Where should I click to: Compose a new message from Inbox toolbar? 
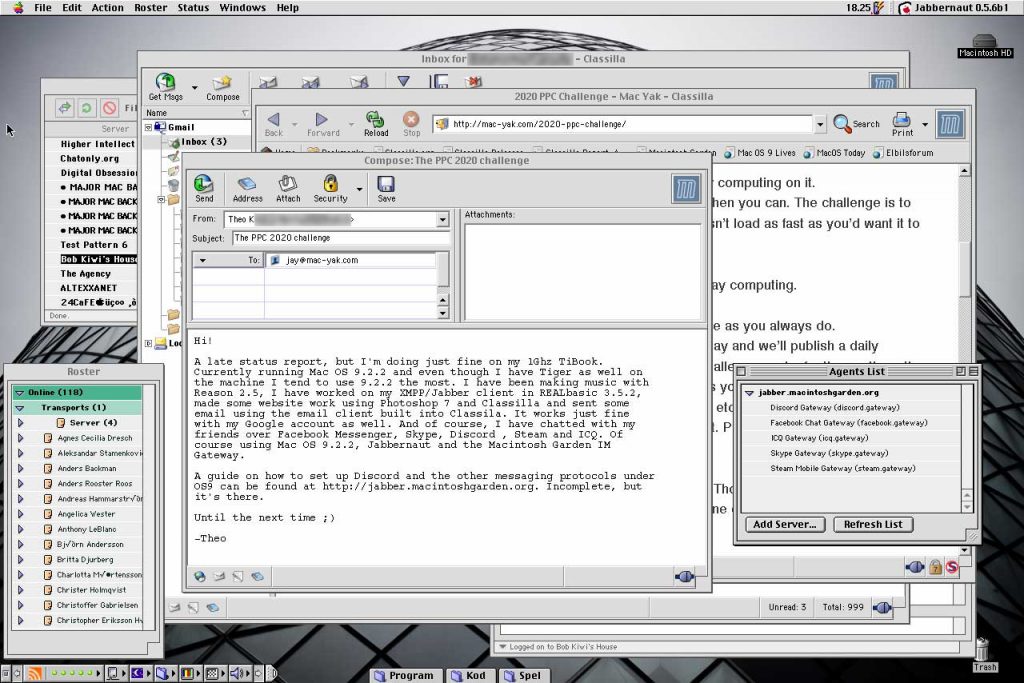click(x=223, y=87)
